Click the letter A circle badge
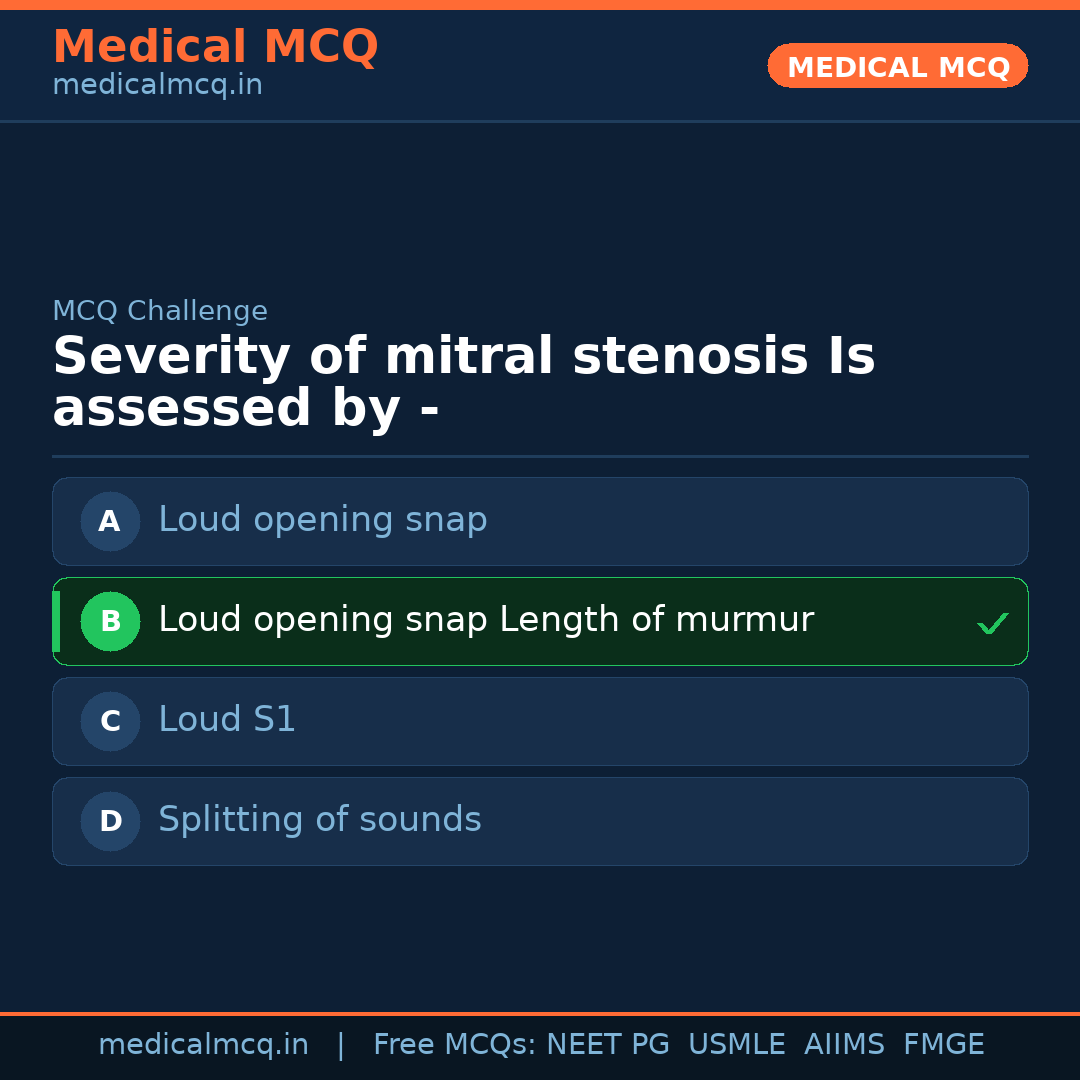This screenshot has width=1080, height=1080. click(110, 521)
